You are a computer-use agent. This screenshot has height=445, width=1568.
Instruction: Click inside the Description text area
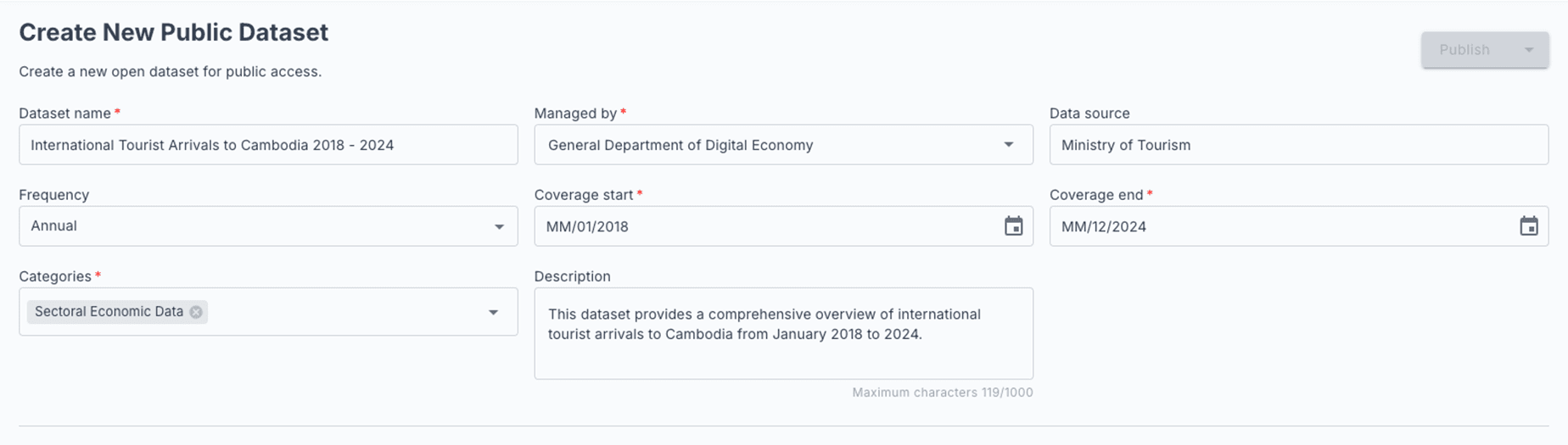point(783,333)
